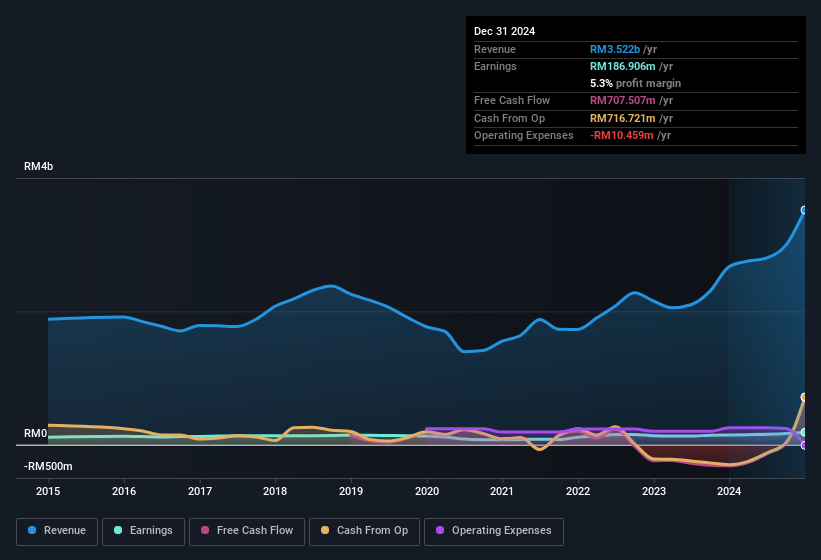Click the Operating Expenses end point marker

coord(804,445)
